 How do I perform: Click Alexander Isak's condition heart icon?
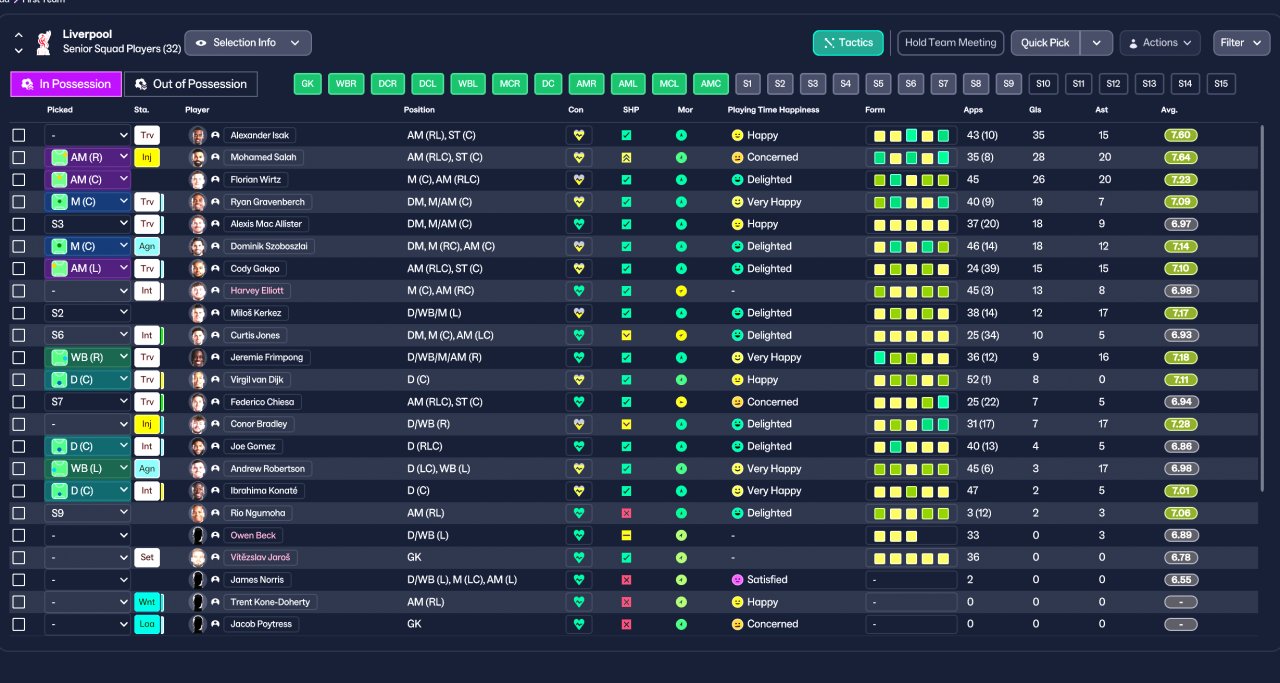[579, 135]
